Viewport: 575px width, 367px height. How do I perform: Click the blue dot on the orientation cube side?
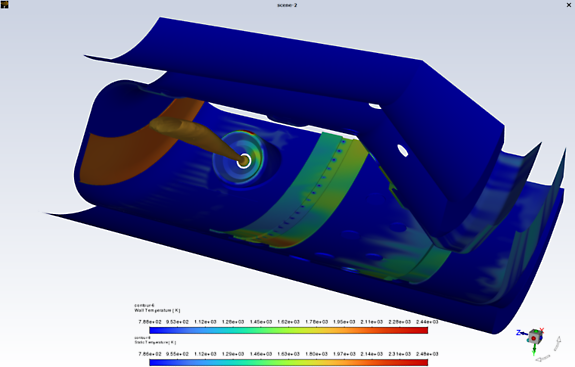(541, 338)
